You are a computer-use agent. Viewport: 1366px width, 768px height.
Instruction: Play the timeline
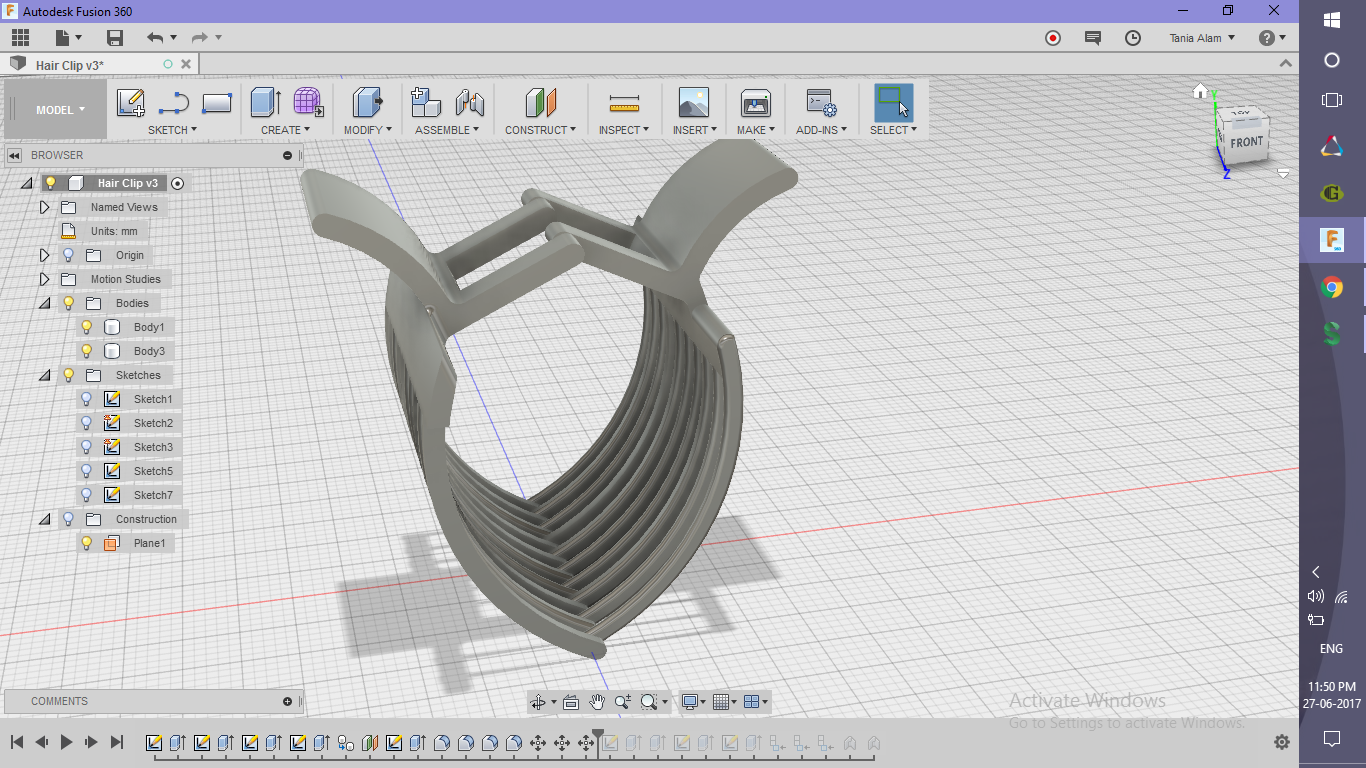(x=67, y=742)
